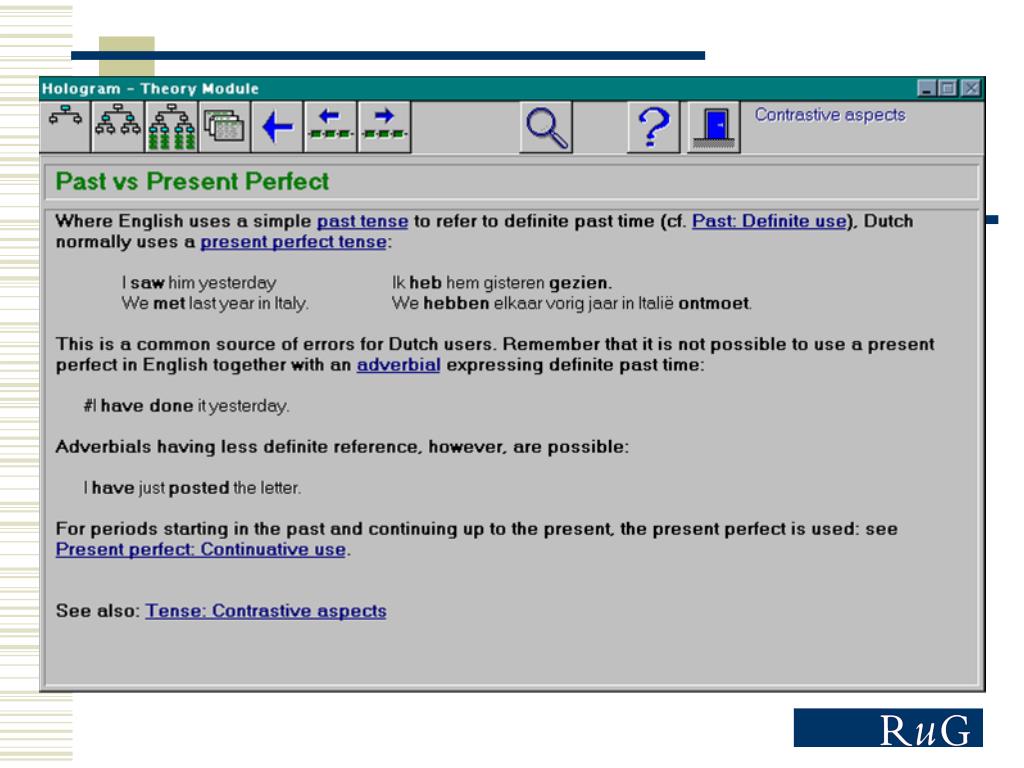Go back with the large blue left arrow
Screen dimensions: 1024x768
click(277, 127)
